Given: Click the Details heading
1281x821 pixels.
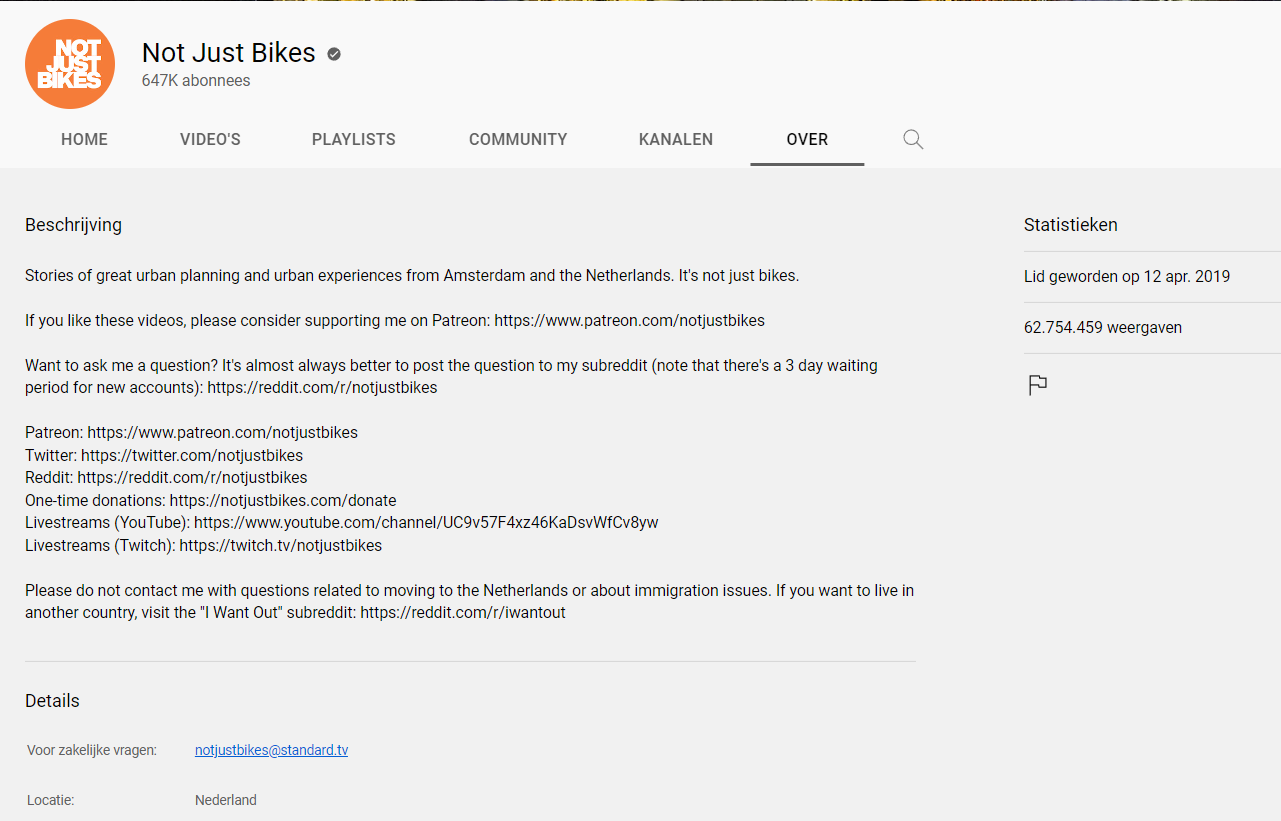Looking at the screenshot, I should [x=52, y=701].
